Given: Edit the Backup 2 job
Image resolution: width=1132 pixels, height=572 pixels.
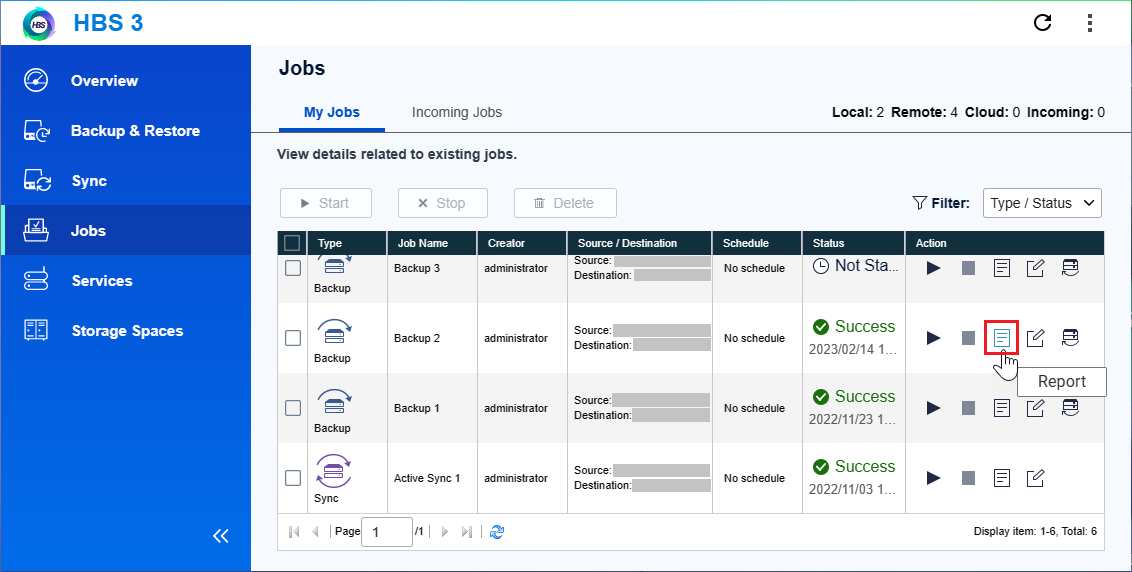Looking at the screenshot, I should [1035, 337].
